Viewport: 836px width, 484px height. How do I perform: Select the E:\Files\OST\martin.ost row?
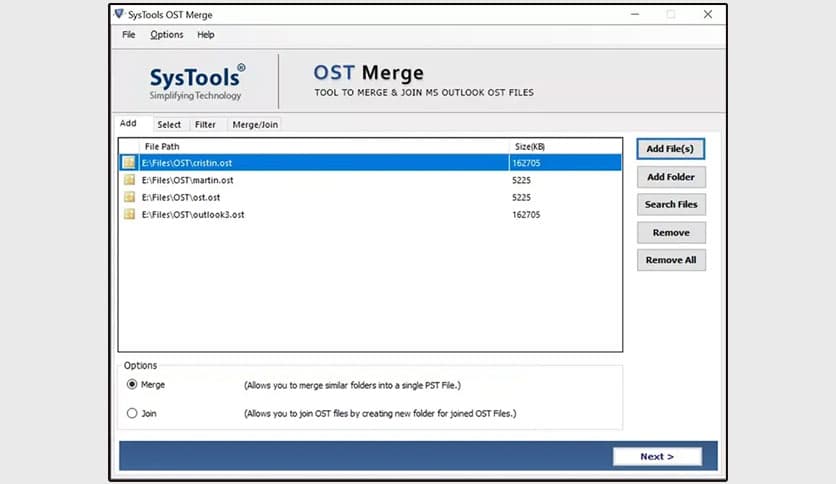370,180
